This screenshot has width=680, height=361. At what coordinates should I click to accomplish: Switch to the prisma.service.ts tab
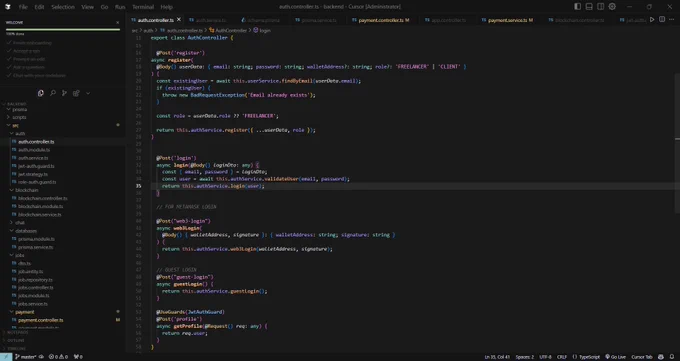pos(318,20)
